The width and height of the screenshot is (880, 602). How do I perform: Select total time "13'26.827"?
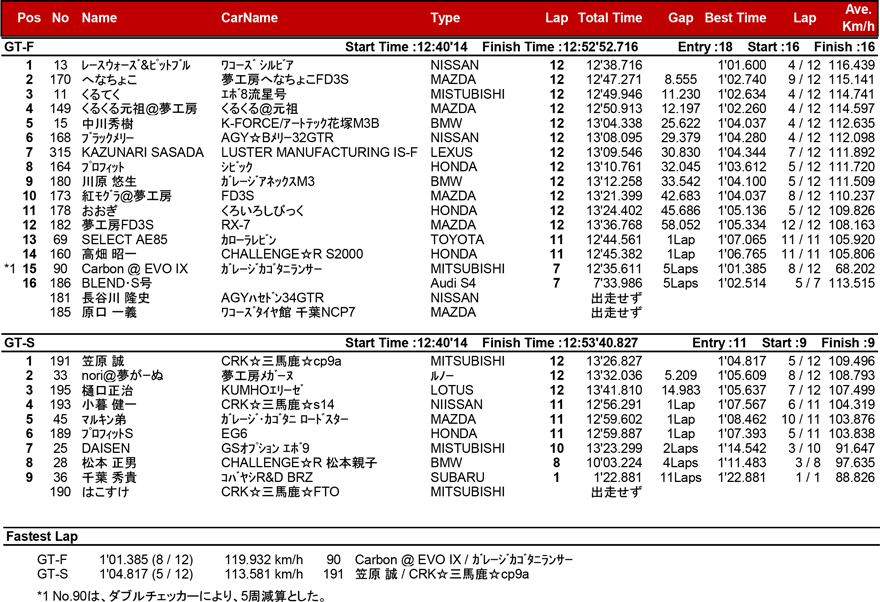(615, 361)
